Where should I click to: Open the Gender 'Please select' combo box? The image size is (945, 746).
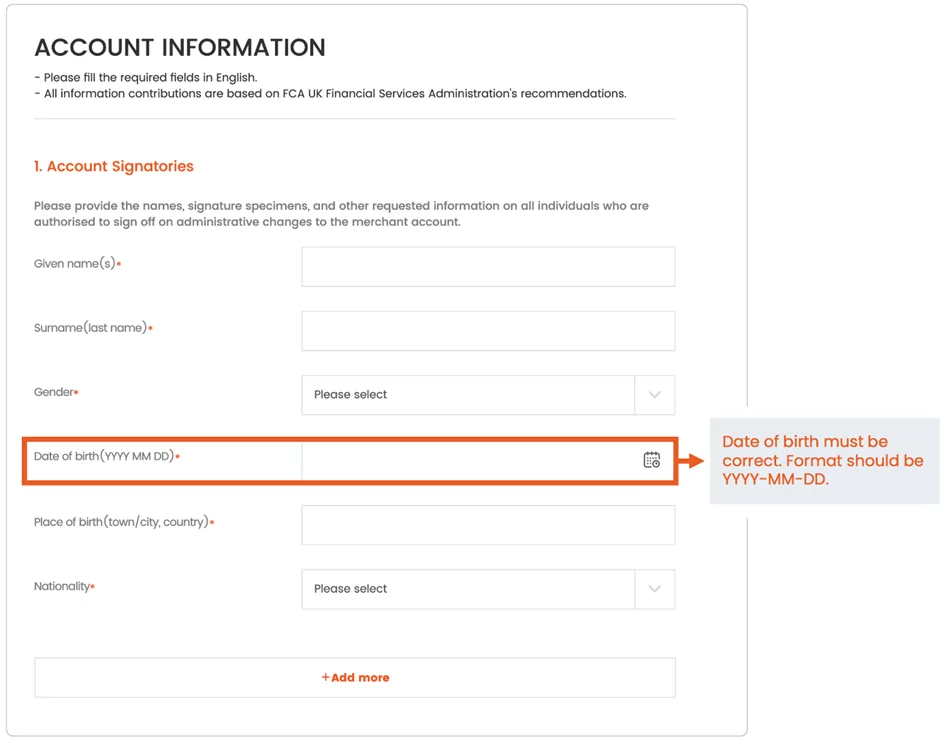[488, 395]
